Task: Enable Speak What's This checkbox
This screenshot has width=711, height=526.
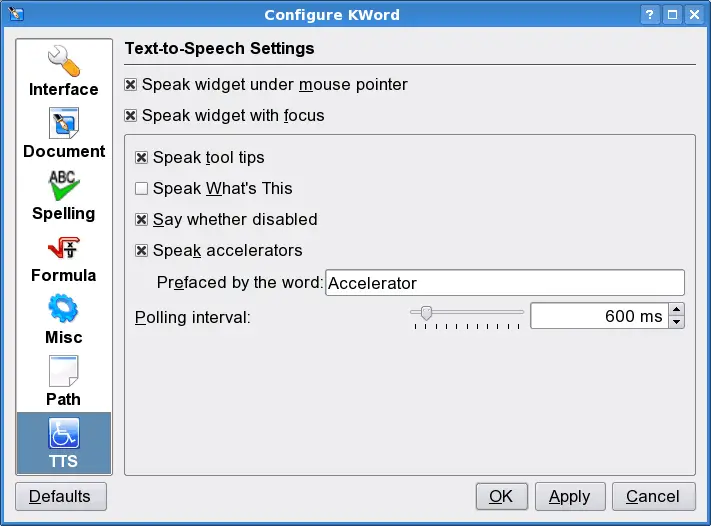Action: [x=142, y=188]
